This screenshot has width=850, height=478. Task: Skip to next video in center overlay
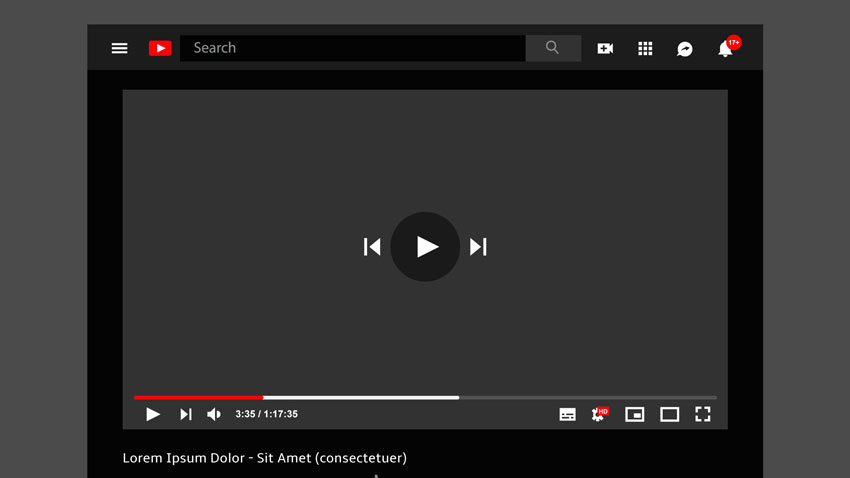478,247
